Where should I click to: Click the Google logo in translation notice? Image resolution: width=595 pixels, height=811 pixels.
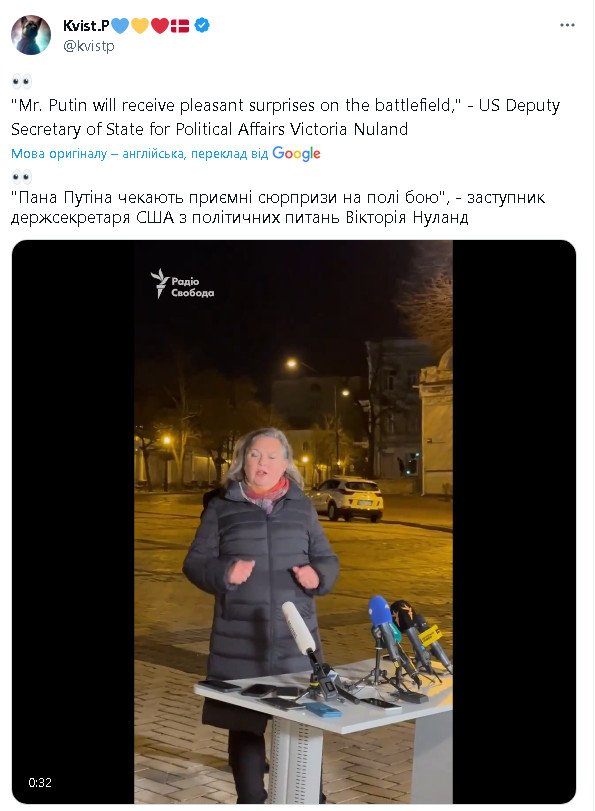pyautogui.click(x=296, y=154)
